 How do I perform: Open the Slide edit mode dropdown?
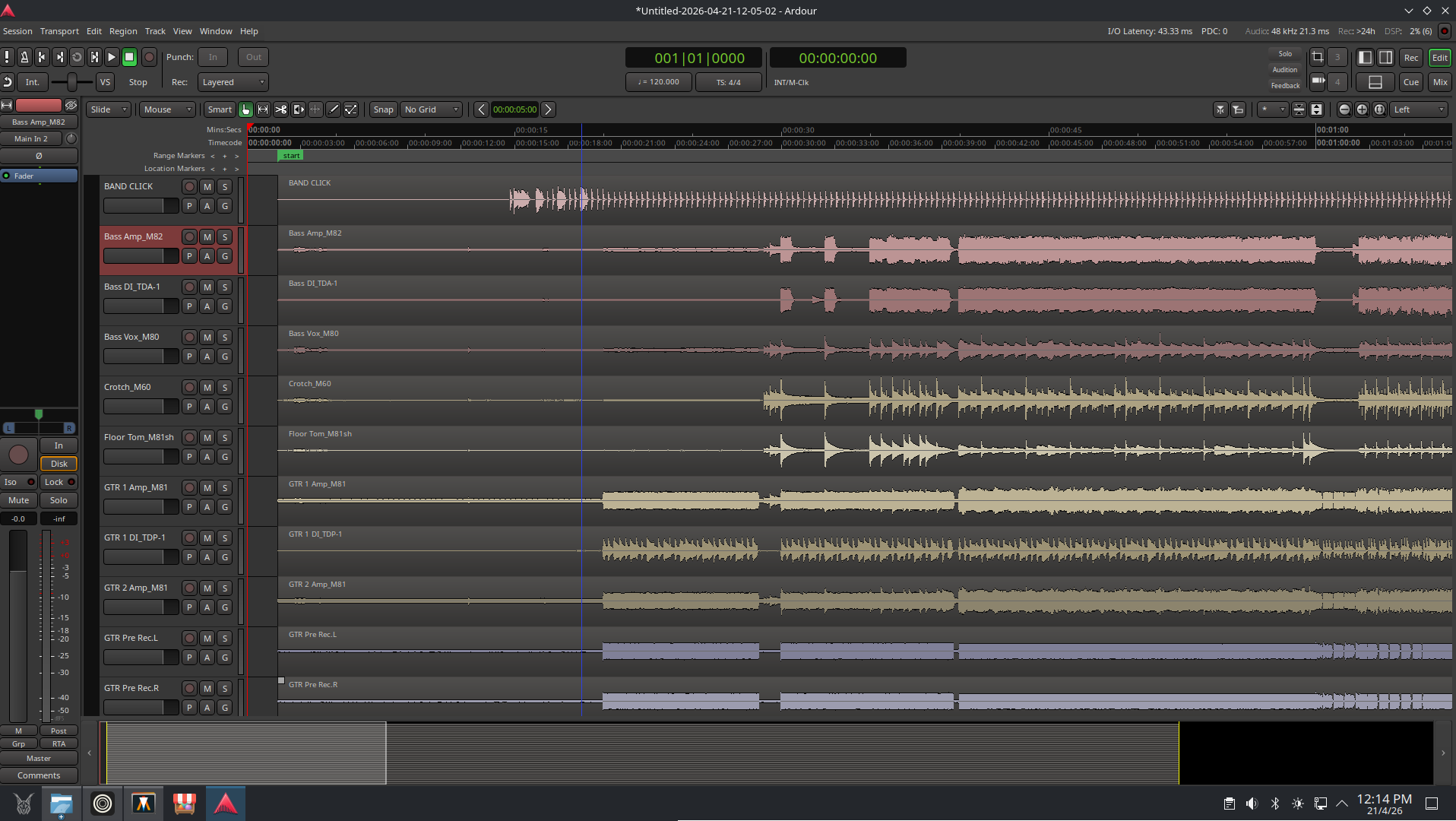click(107, 109)
